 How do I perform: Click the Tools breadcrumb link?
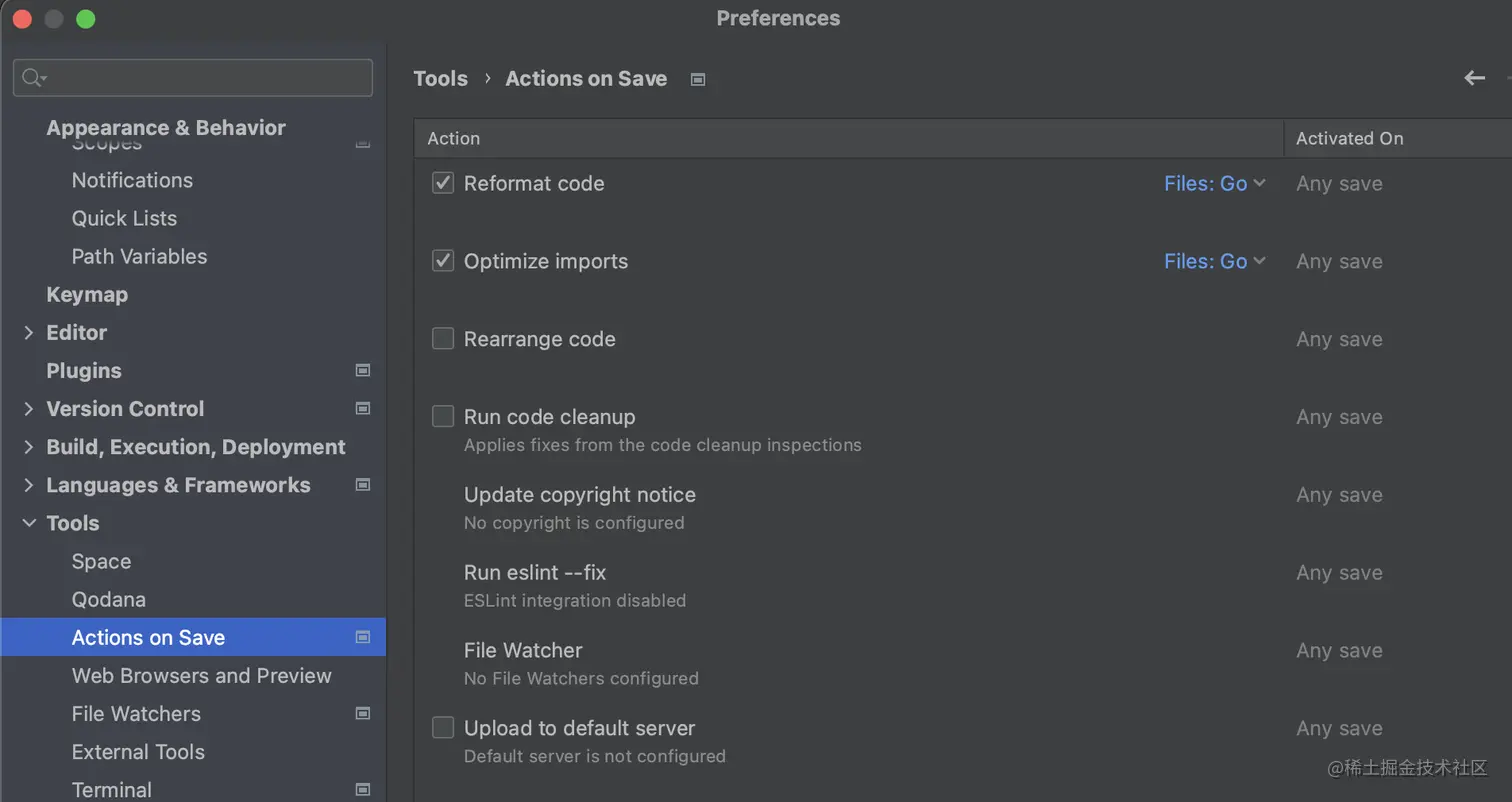tap(440, 79)
